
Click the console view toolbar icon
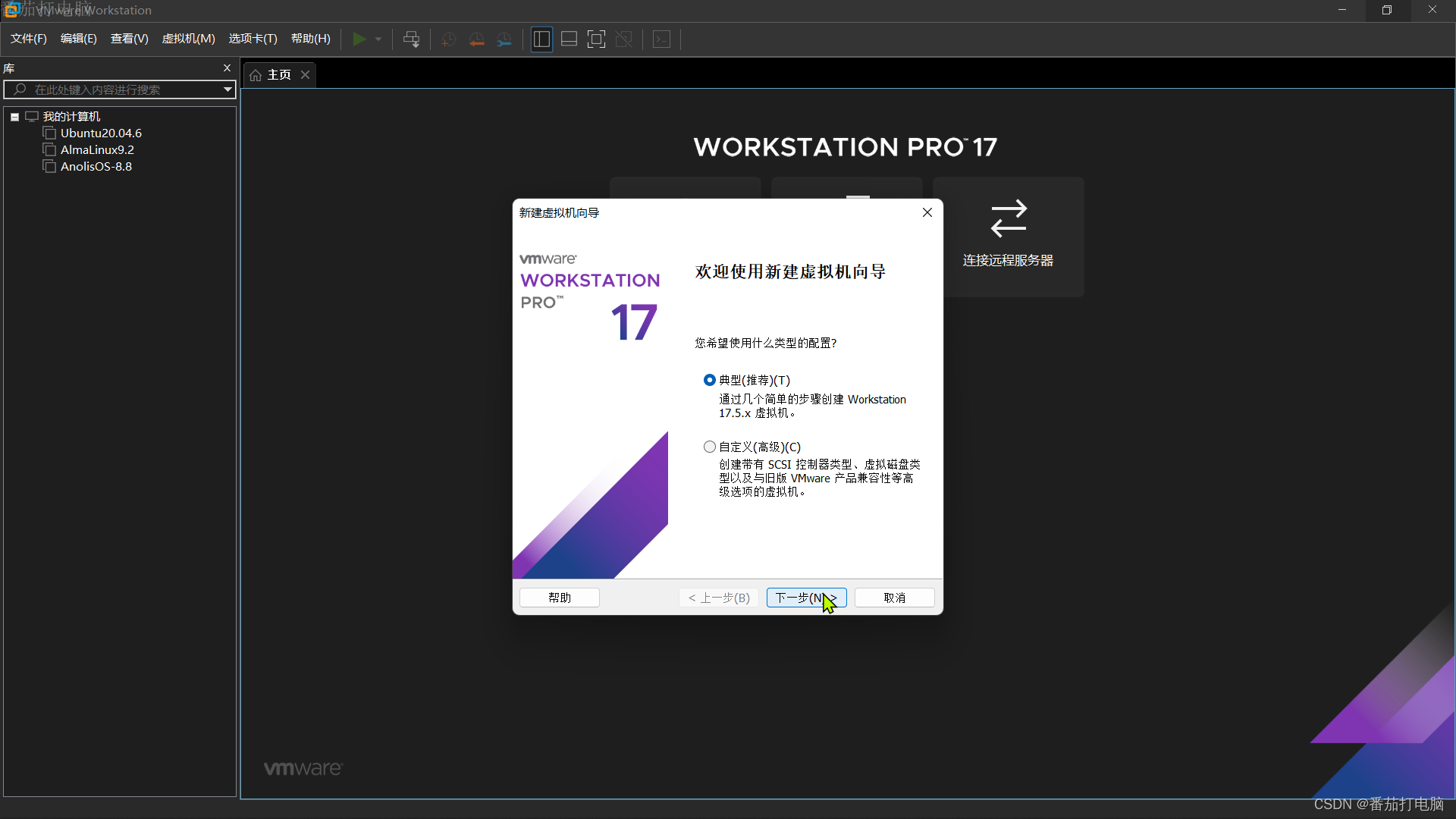click(662, 39)
